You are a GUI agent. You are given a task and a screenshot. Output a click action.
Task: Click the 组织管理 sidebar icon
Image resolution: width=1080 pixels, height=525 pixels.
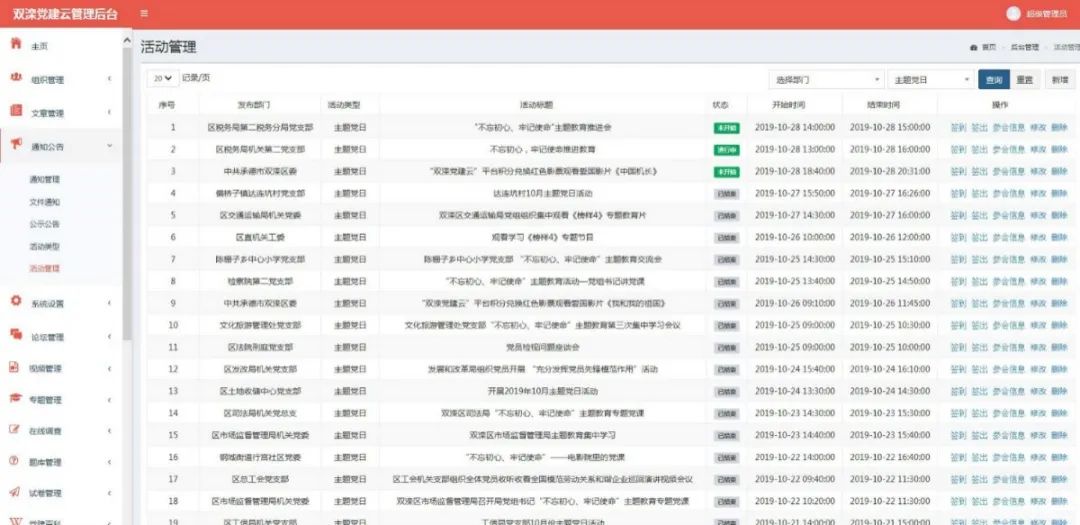[16, 79]
